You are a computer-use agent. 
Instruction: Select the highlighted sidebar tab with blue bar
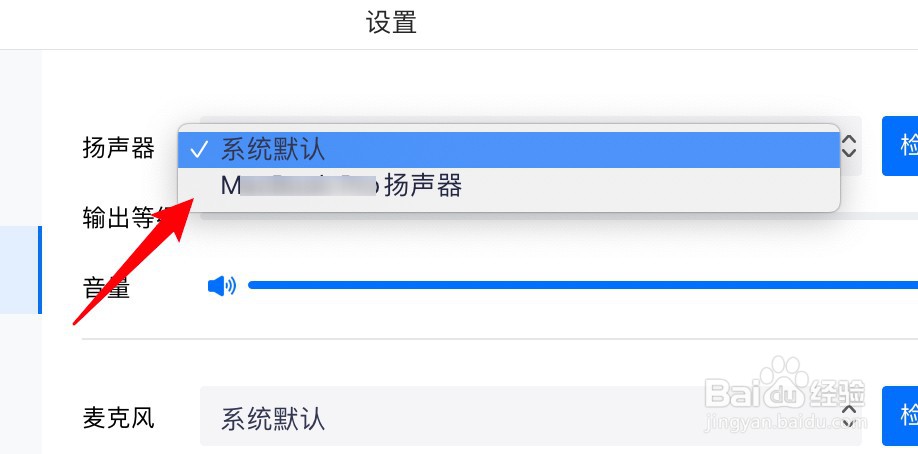click(20, 270)
